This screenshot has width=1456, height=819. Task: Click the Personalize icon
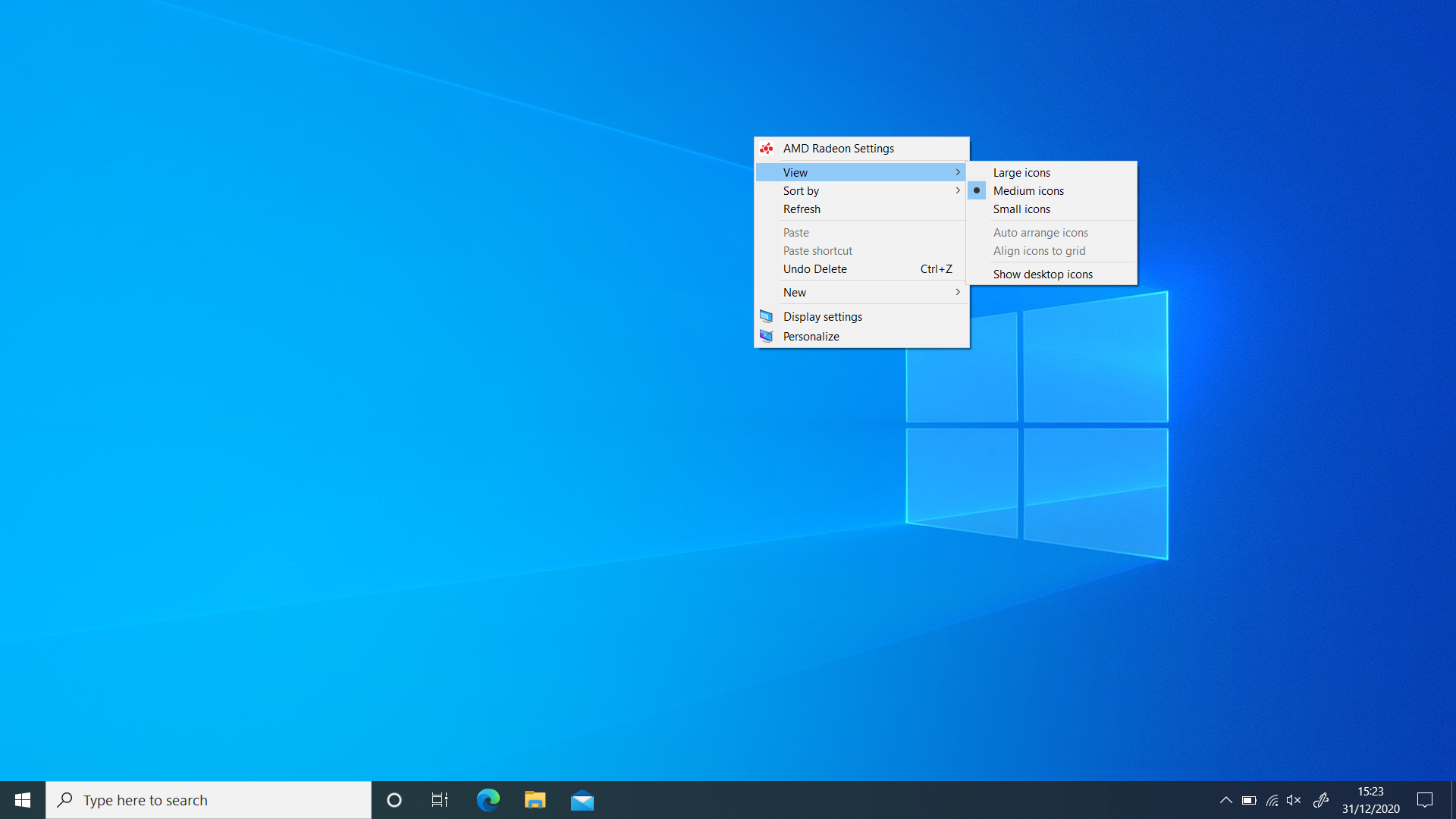(x=767, y=336)
